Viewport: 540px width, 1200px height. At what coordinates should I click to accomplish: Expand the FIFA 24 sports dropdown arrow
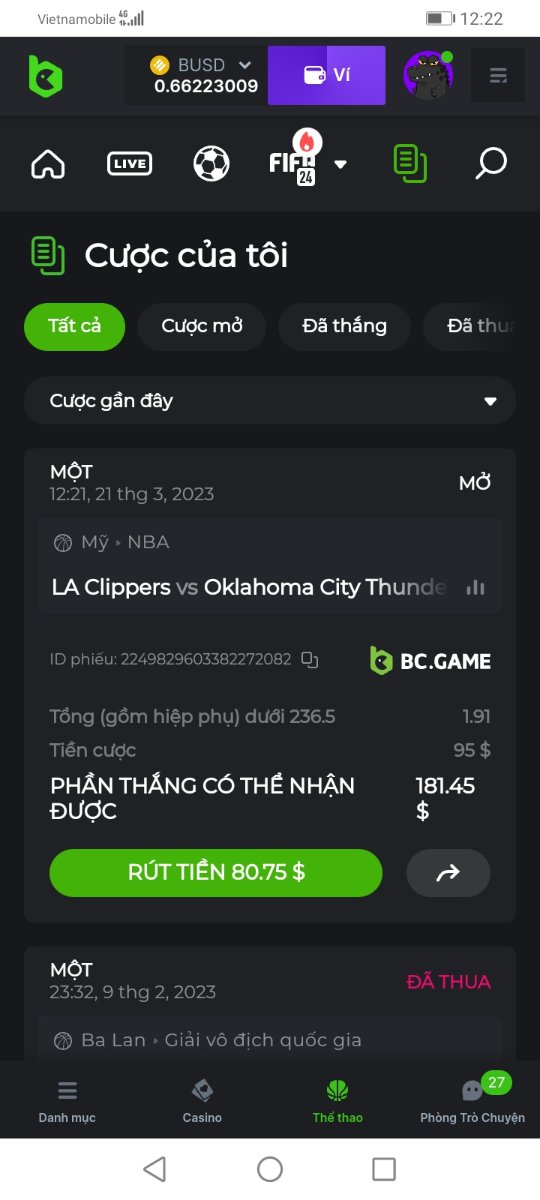click(x=340, y=164)
